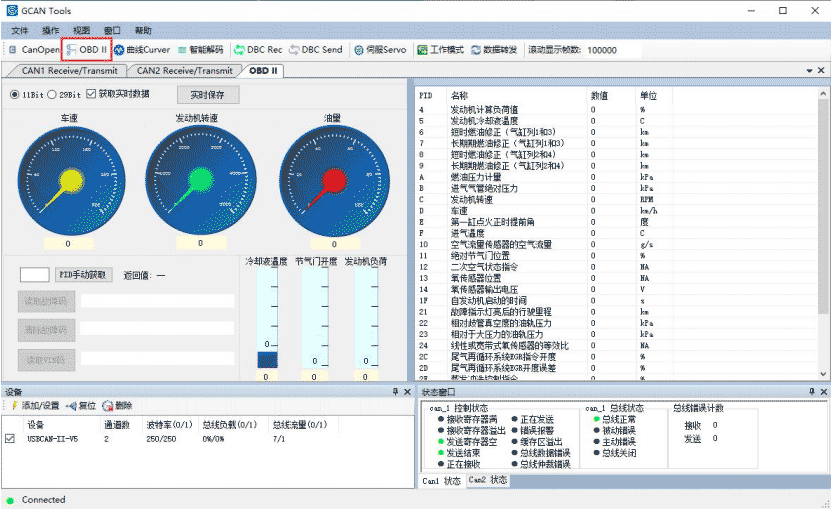The width and height of the screenshot is (831, 510).
Task: Open the 曲线Curver chart tool
Action: click(x=142, y=49)
